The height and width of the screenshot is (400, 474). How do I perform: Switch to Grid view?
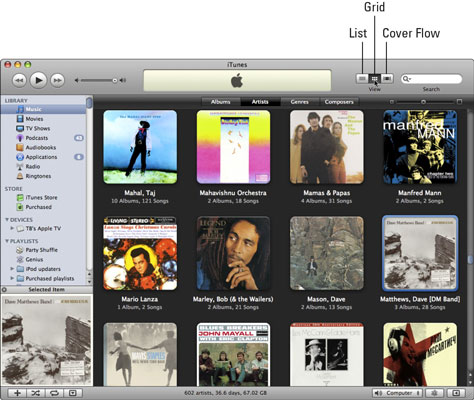375,79
